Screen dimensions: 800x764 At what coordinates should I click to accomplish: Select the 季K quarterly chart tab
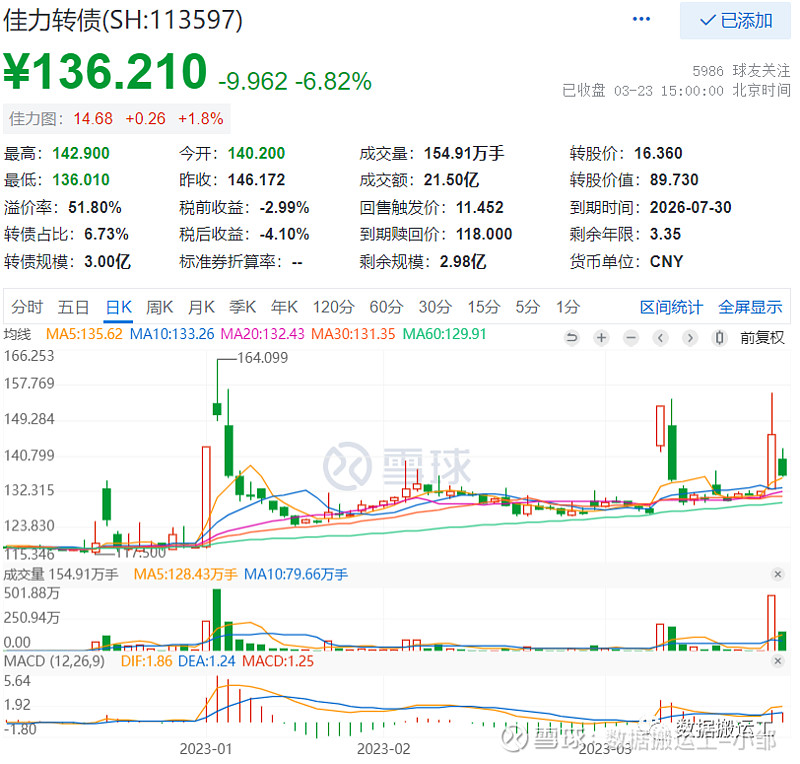click(x=242, y=307)
